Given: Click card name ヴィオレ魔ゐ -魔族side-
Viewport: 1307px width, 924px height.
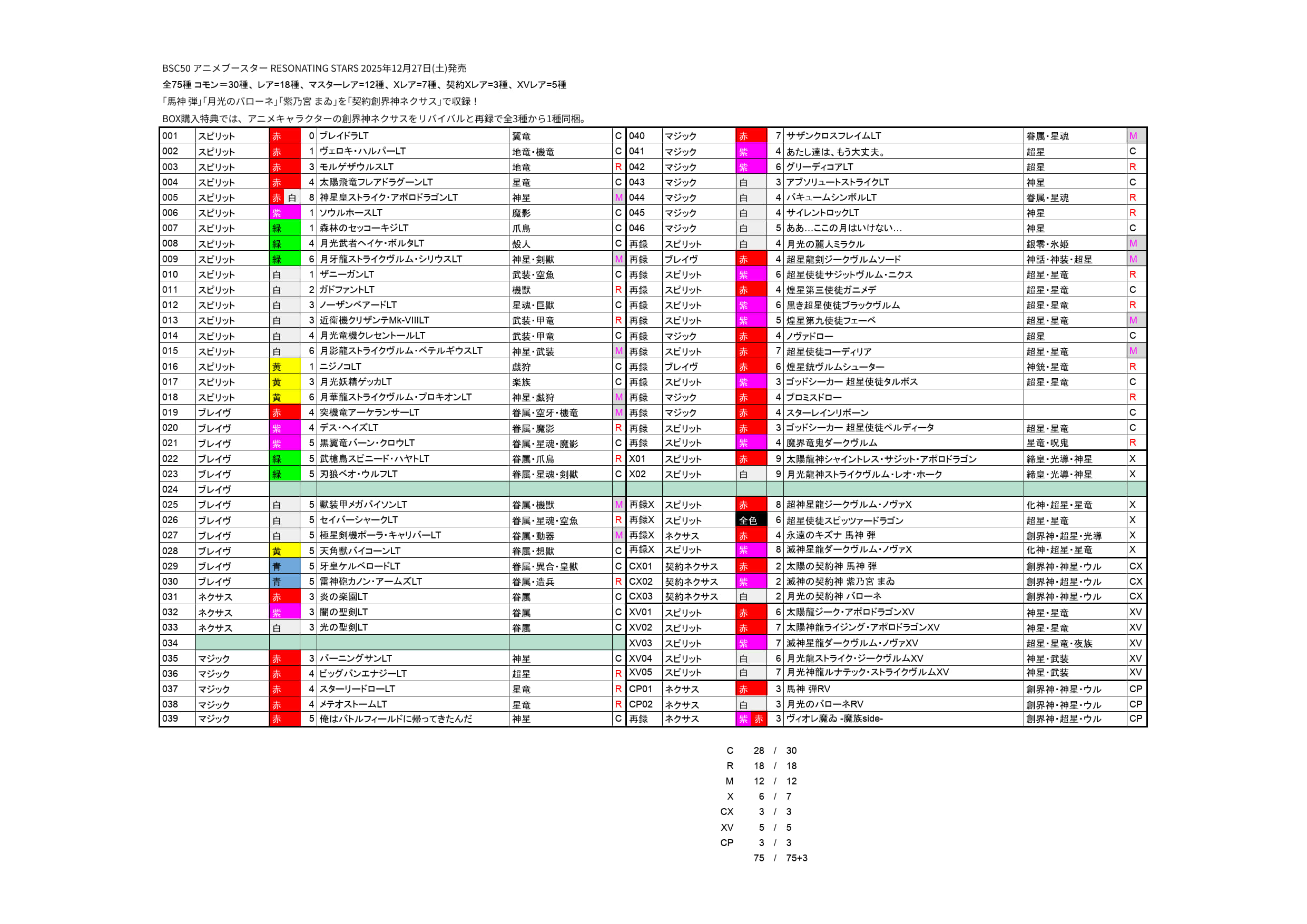Looking at the screenshot, I should point(834,719).
